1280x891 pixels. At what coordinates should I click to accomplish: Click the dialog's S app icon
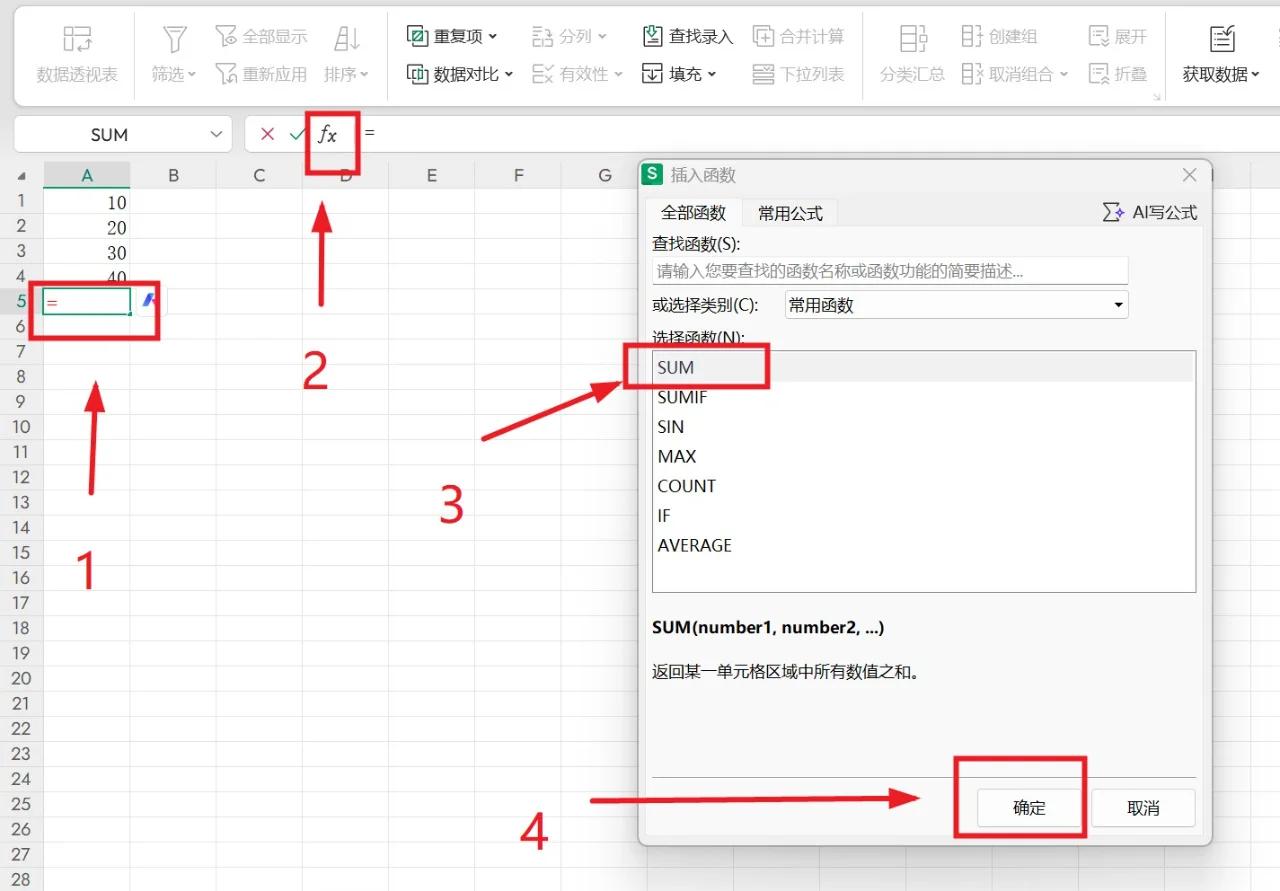coord(652,174)
